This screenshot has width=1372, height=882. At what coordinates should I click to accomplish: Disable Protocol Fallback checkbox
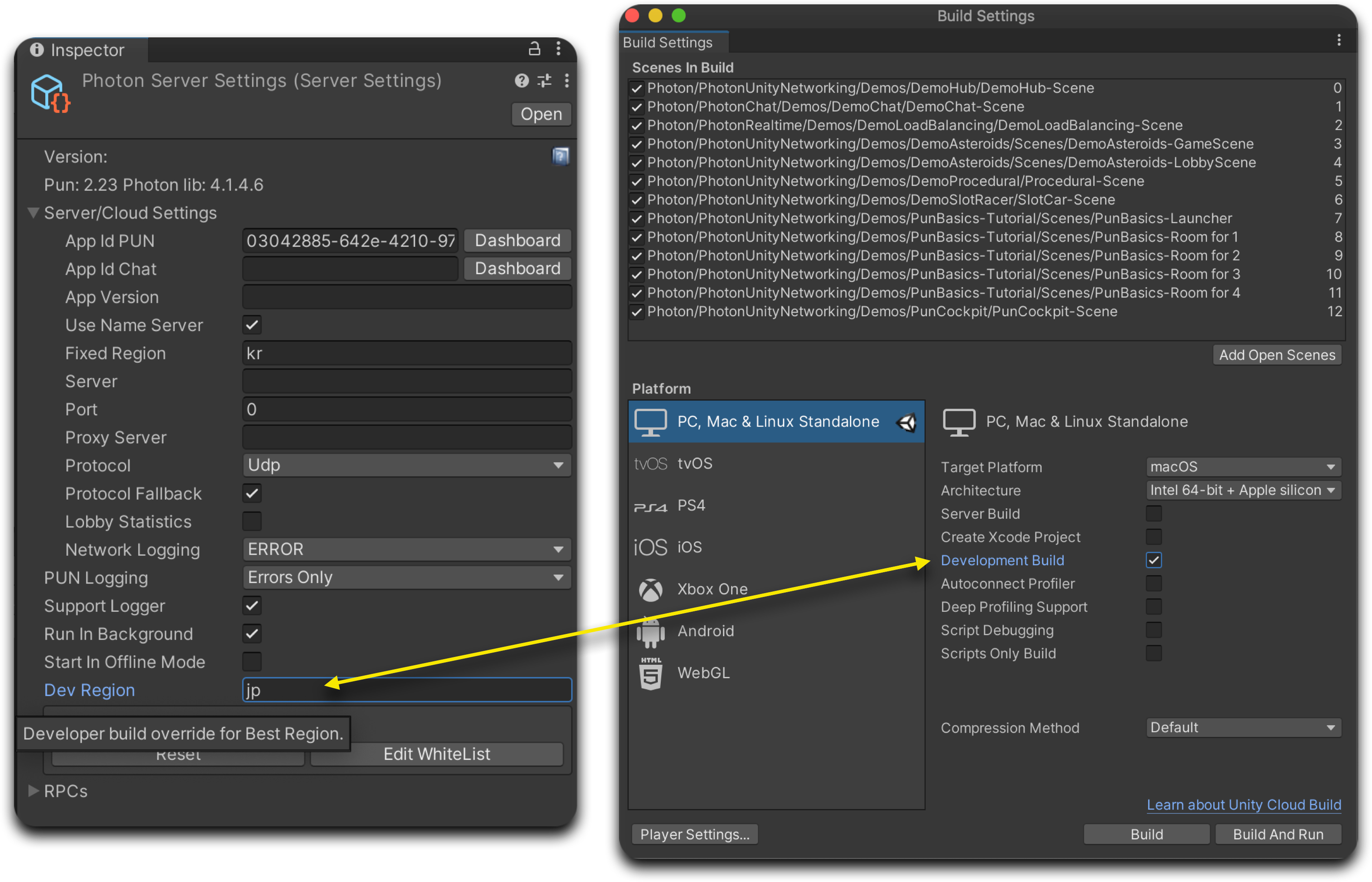pyautogui.click(x=252, y=493)
